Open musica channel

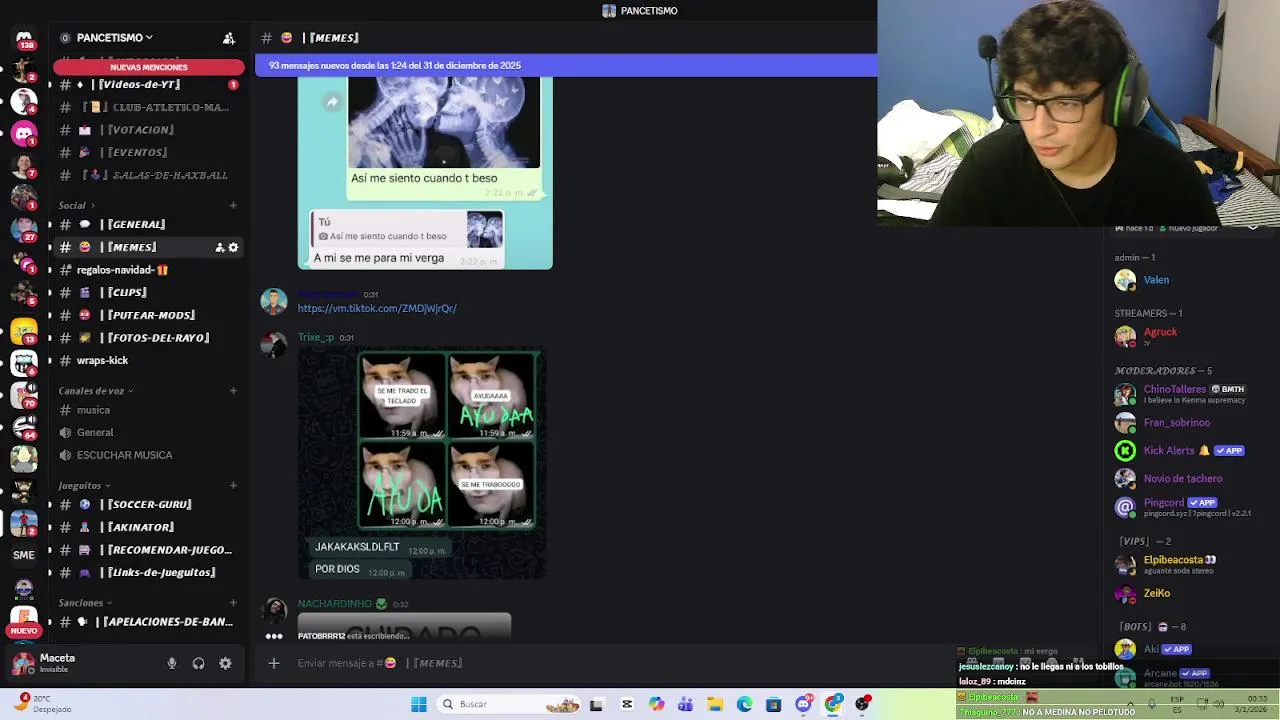click(x=149, y=410)
